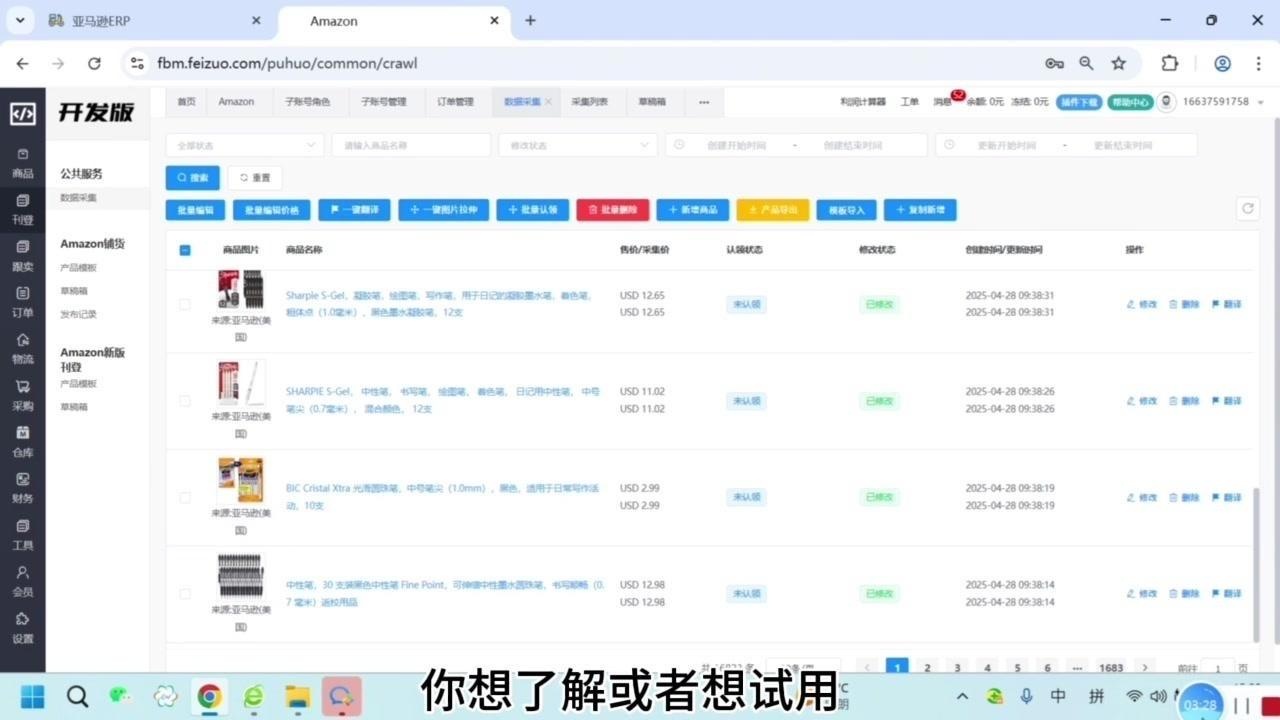The image size is (1280, 720).
Task: Open the 财务 sidebar section
Action: 22,488
